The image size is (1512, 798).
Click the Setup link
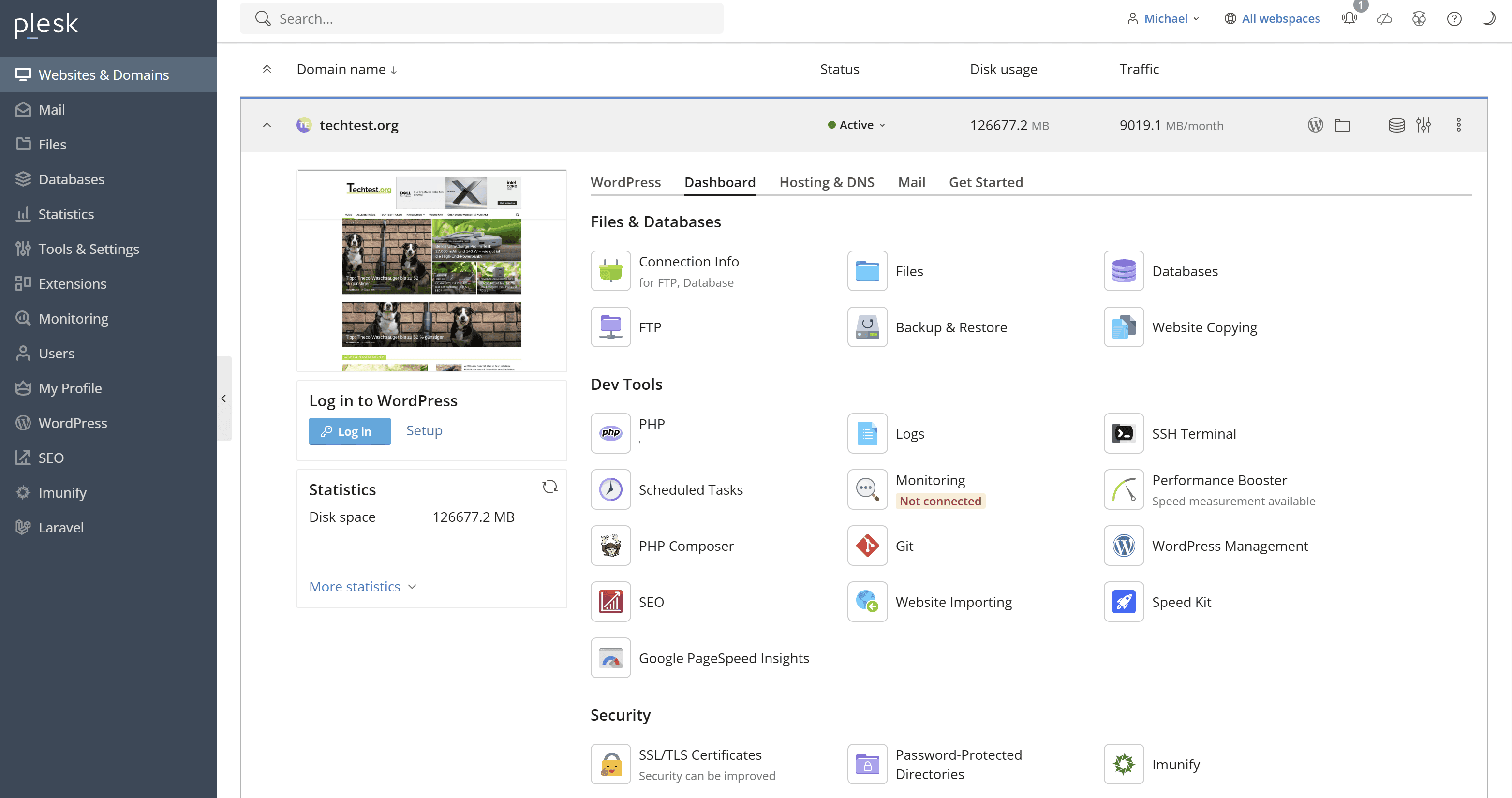click(424, 430)
